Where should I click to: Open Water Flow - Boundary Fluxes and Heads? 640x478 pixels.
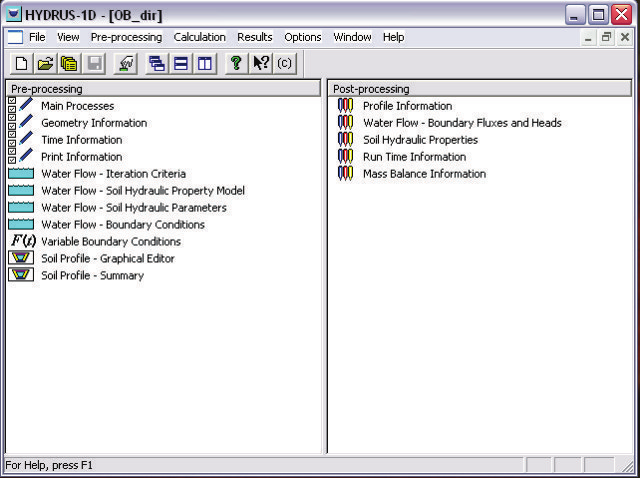462,123
